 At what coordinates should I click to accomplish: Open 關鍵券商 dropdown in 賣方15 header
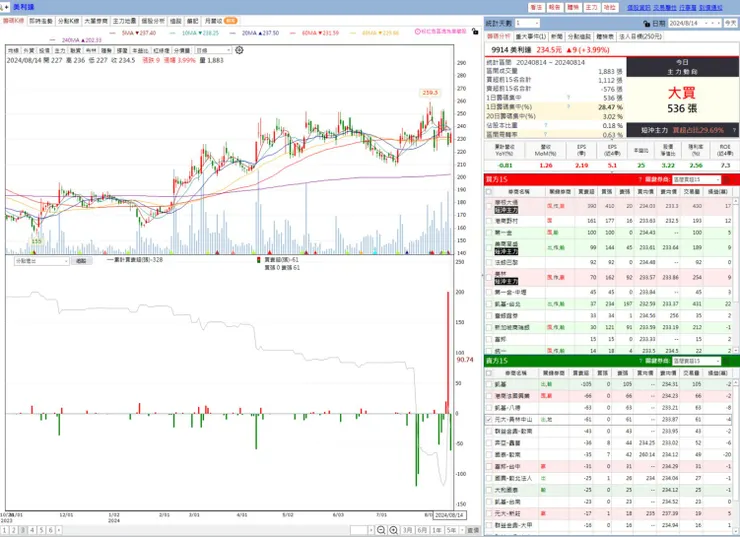[697, 361]
